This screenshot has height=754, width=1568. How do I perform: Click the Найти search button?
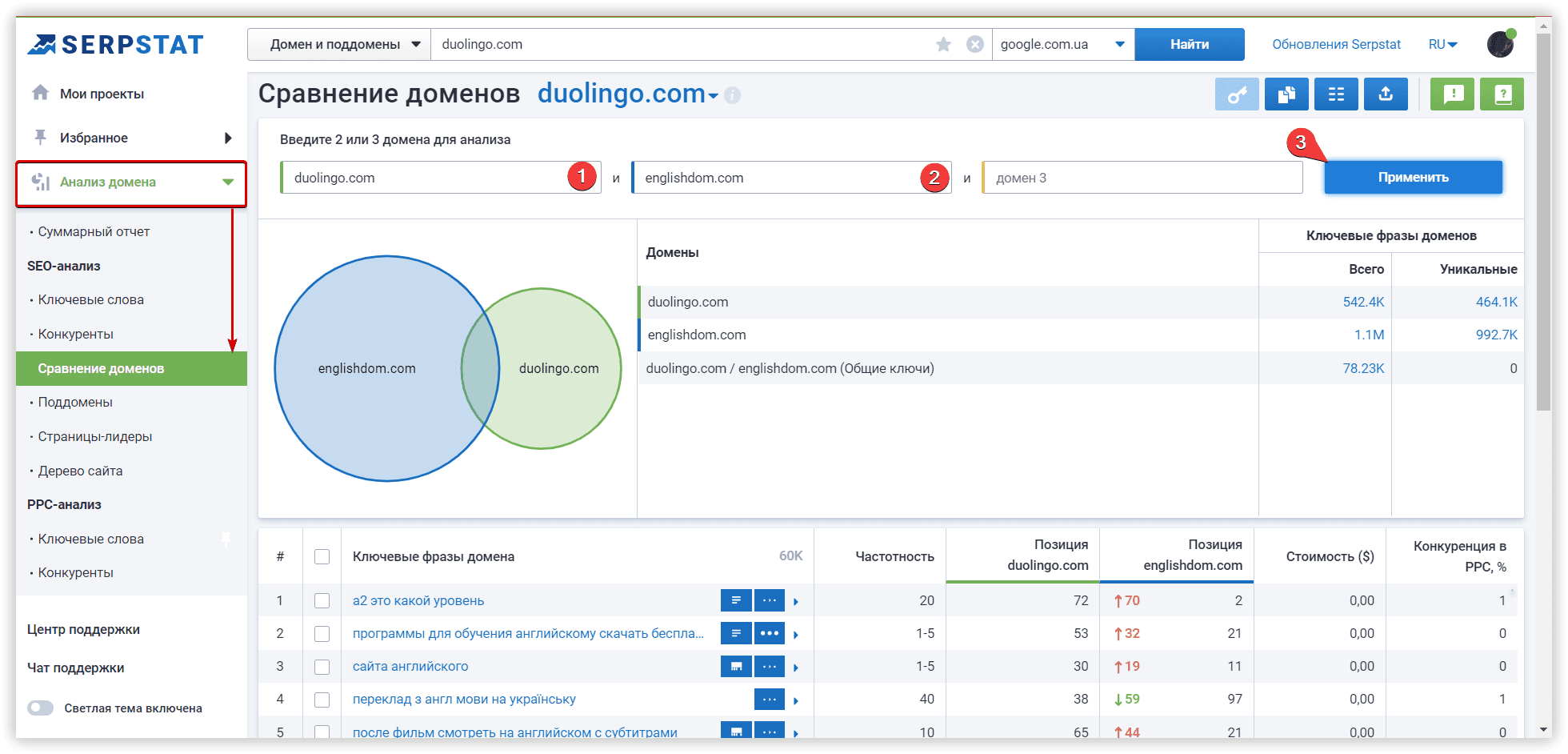coord(1190,44)
